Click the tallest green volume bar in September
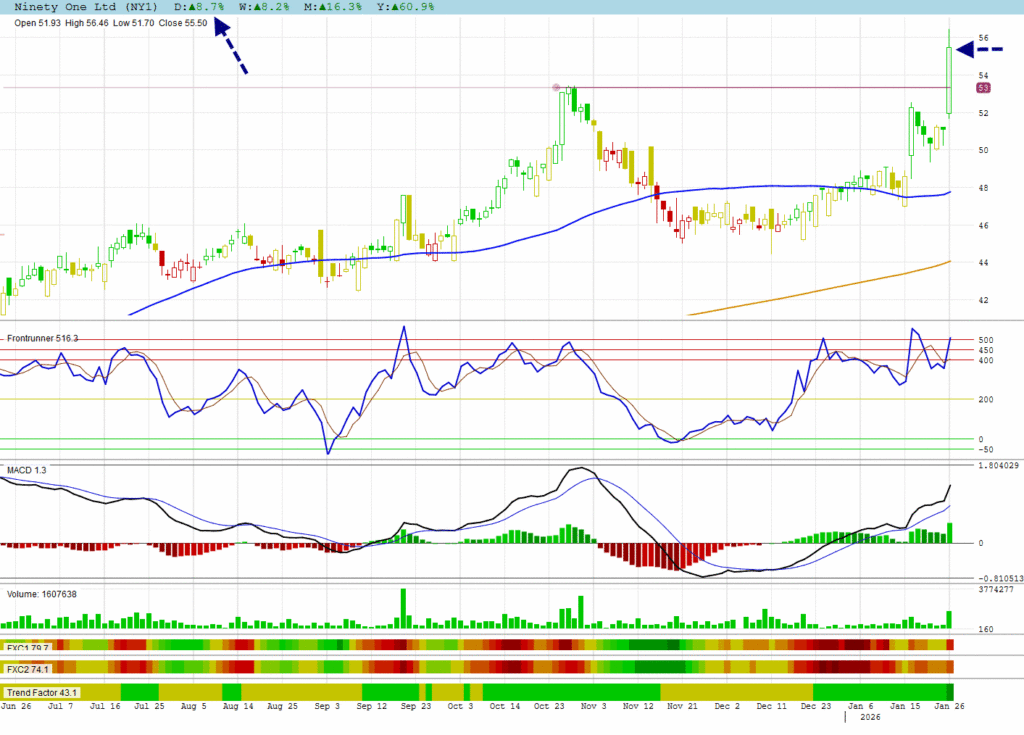Screen dimensions: 1024x735 coord(403,608)
